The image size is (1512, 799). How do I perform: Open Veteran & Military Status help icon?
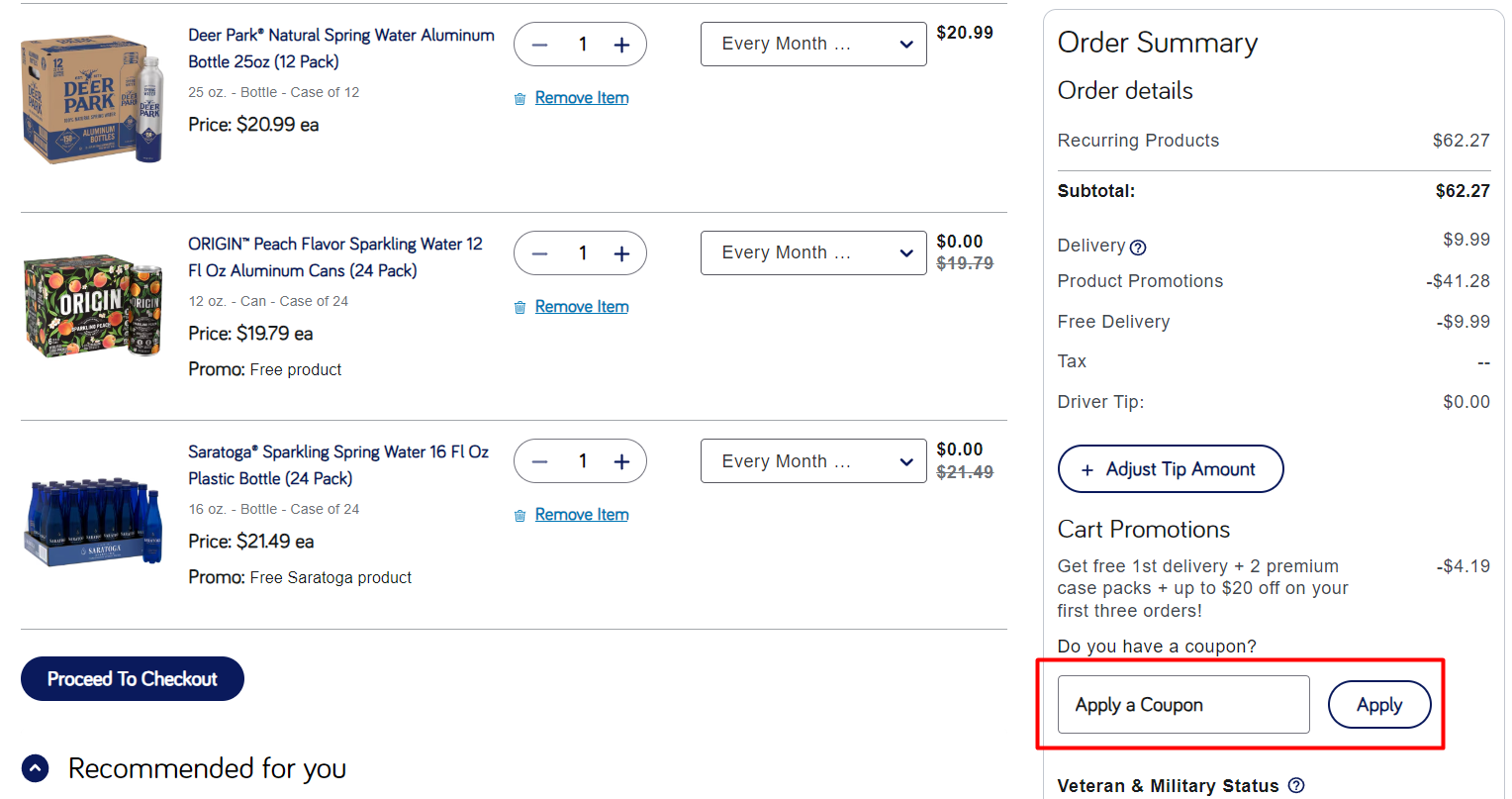point(1296,785)
